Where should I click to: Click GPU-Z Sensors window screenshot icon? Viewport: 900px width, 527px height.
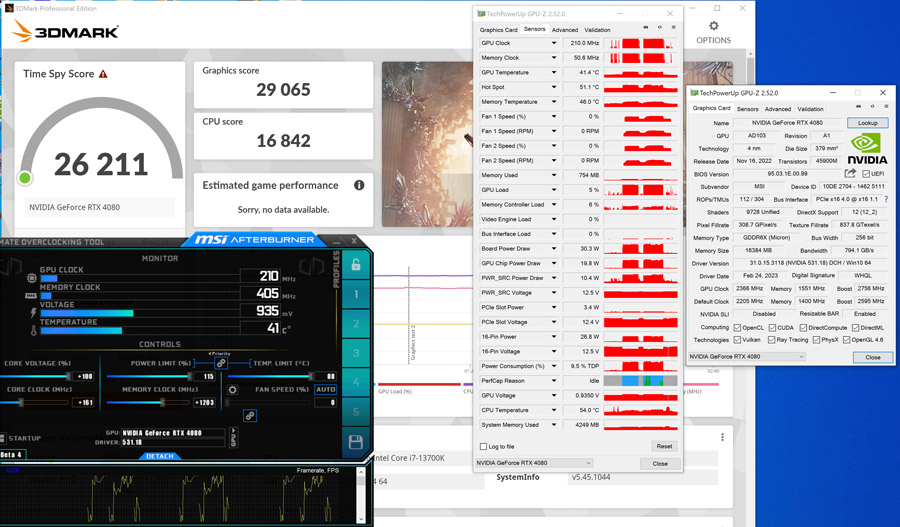click(x=646, y=28)
